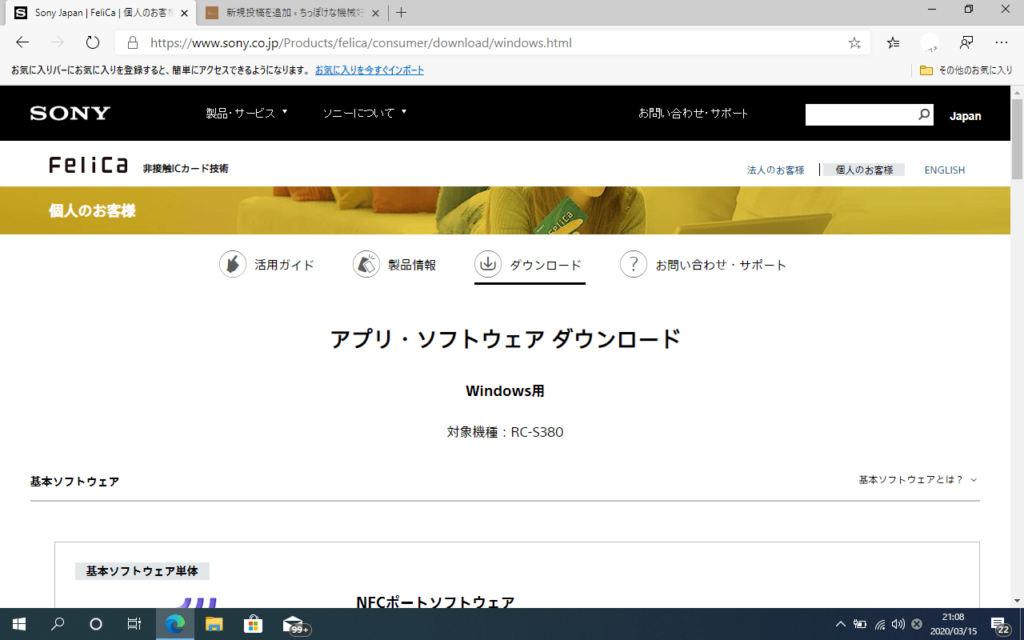1024x640 pixels.
Task: Reload the current page
Action: [x=93, y=42]
